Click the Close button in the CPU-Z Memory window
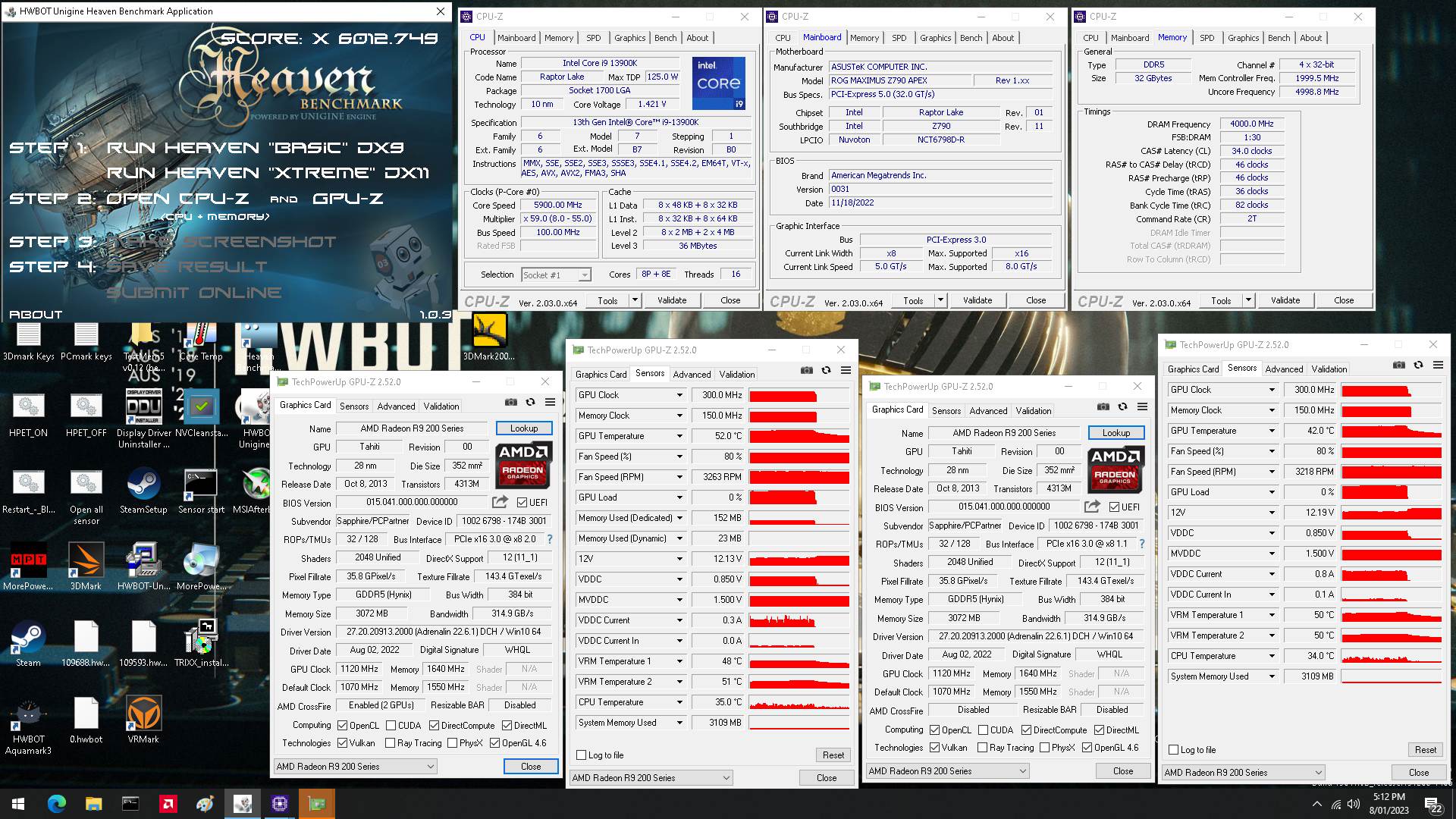The height and width of the screenshot is (819, 1456). (1344, 300)
